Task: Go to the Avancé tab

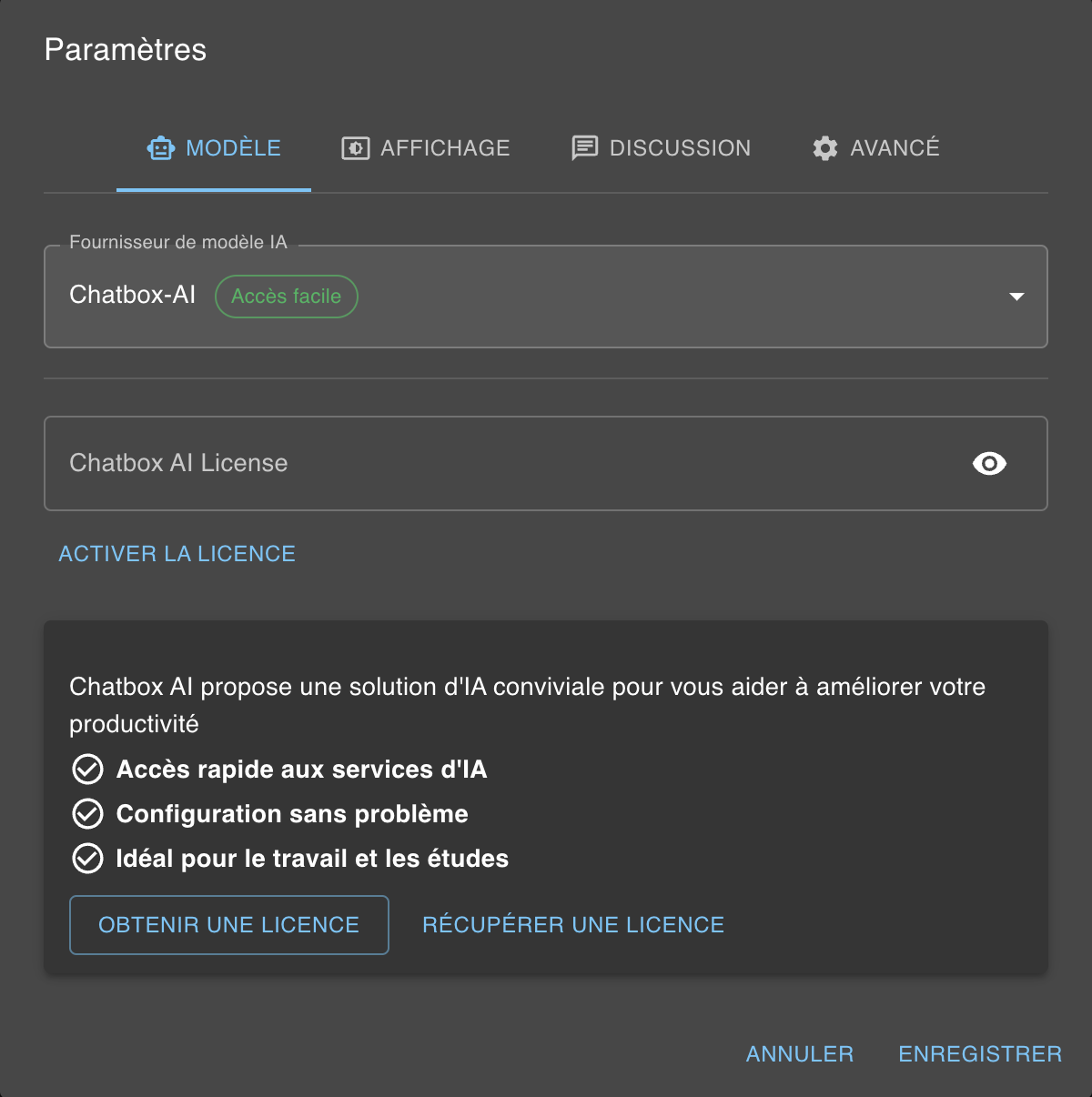Action: (x=876, y=148)
